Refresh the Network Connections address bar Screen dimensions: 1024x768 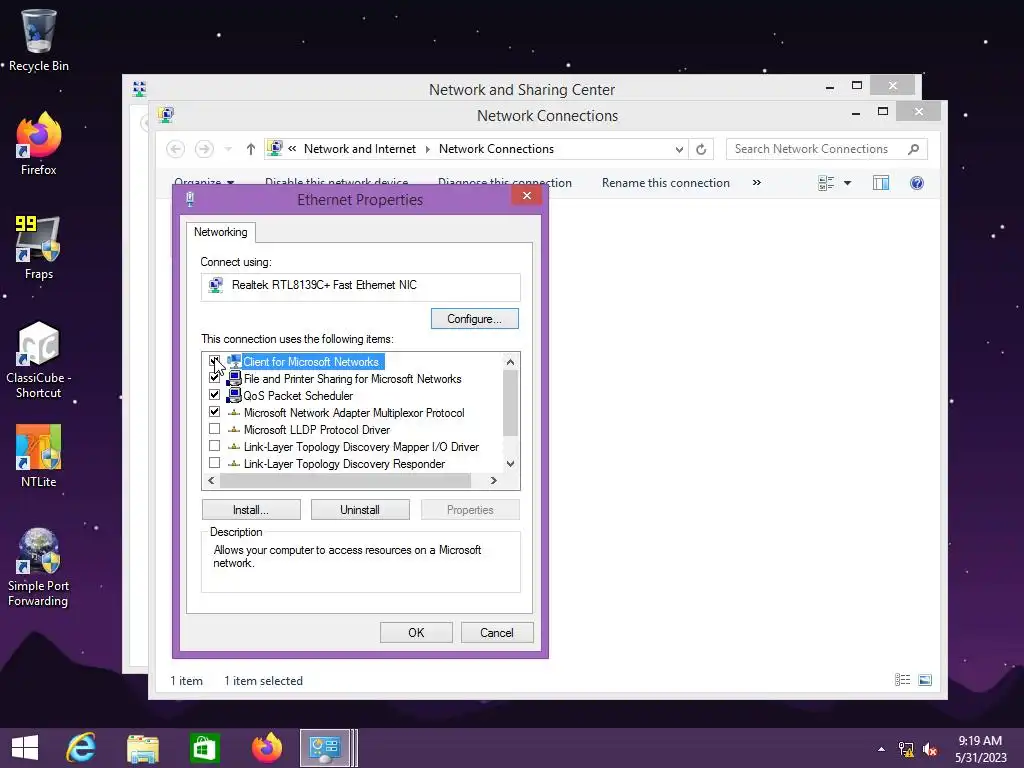pos(701,149)
